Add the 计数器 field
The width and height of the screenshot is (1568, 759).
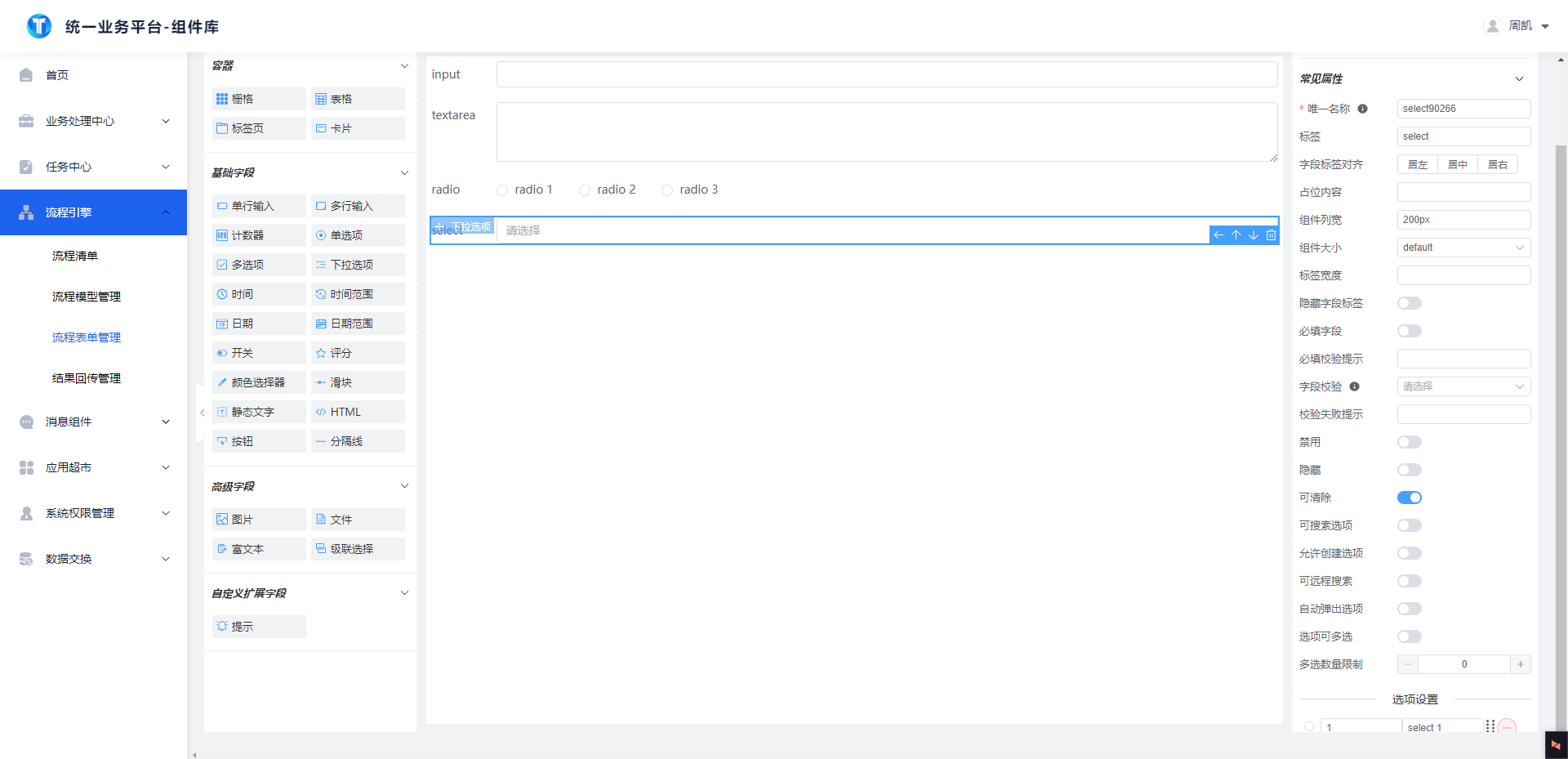(x=259, y=235)
